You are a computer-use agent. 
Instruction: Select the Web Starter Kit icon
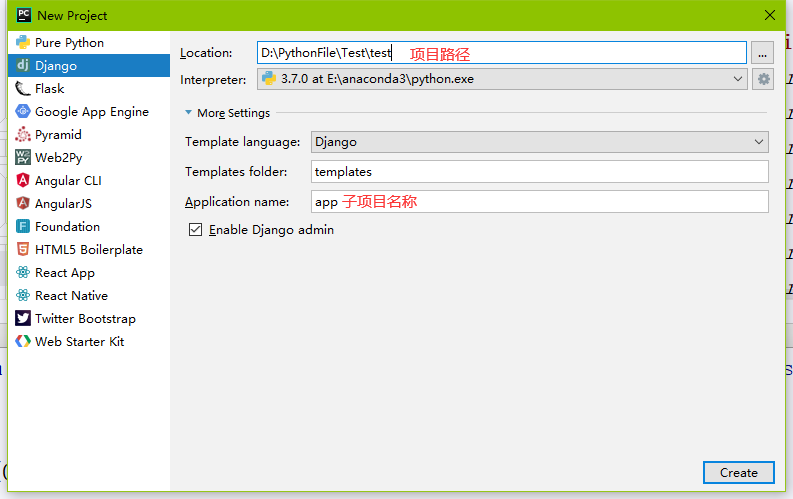tap(23, 341)
